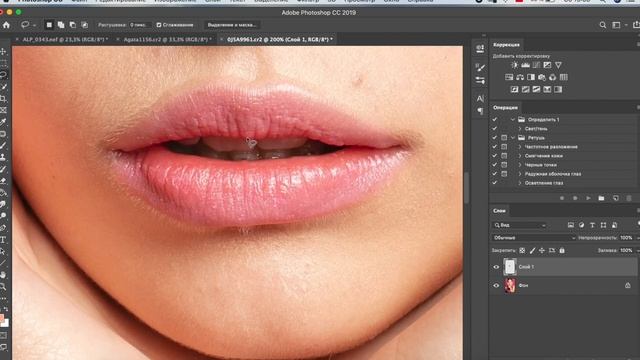The image size is (640, 360).
Task: Toggle dialog box for Черные точки action
Action: [x=504, y=165]
